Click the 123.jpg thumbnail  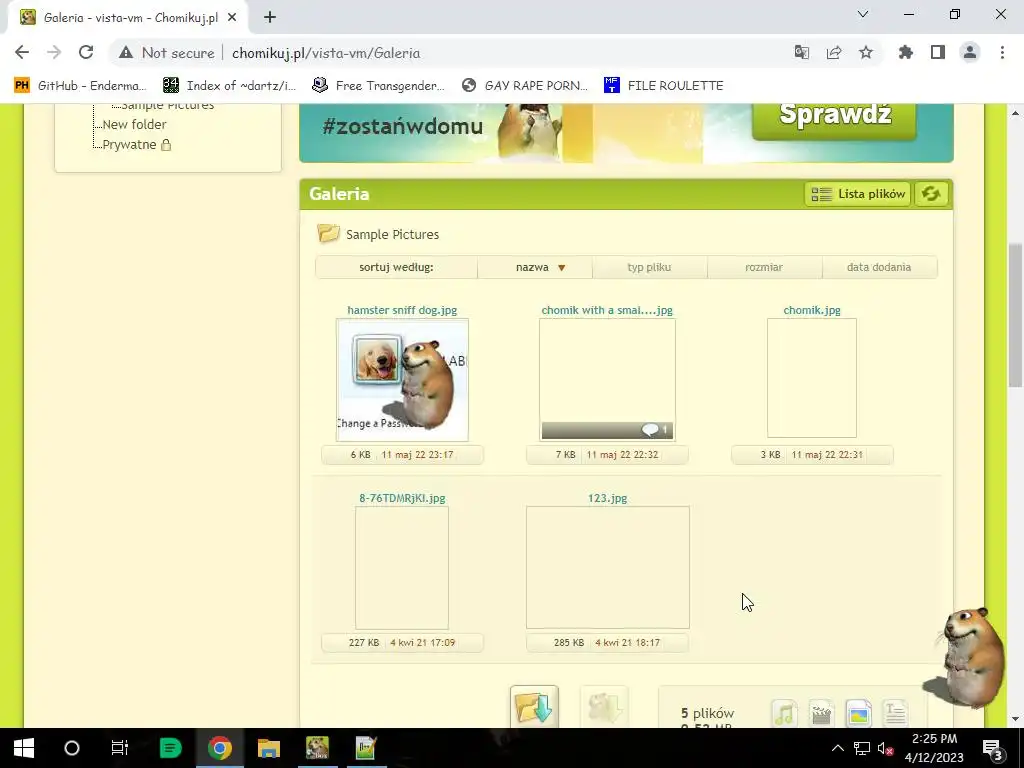pos(607,568)
